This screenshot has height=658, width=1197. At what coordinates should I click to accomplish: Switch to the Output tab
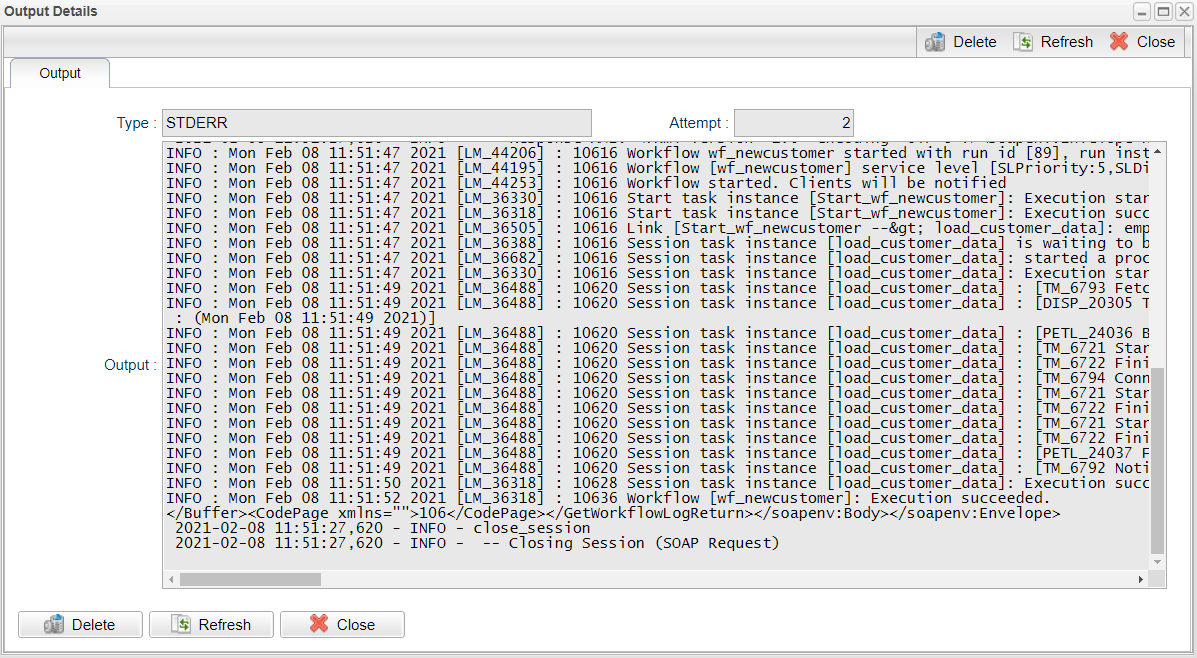click(x=60, y=73)
